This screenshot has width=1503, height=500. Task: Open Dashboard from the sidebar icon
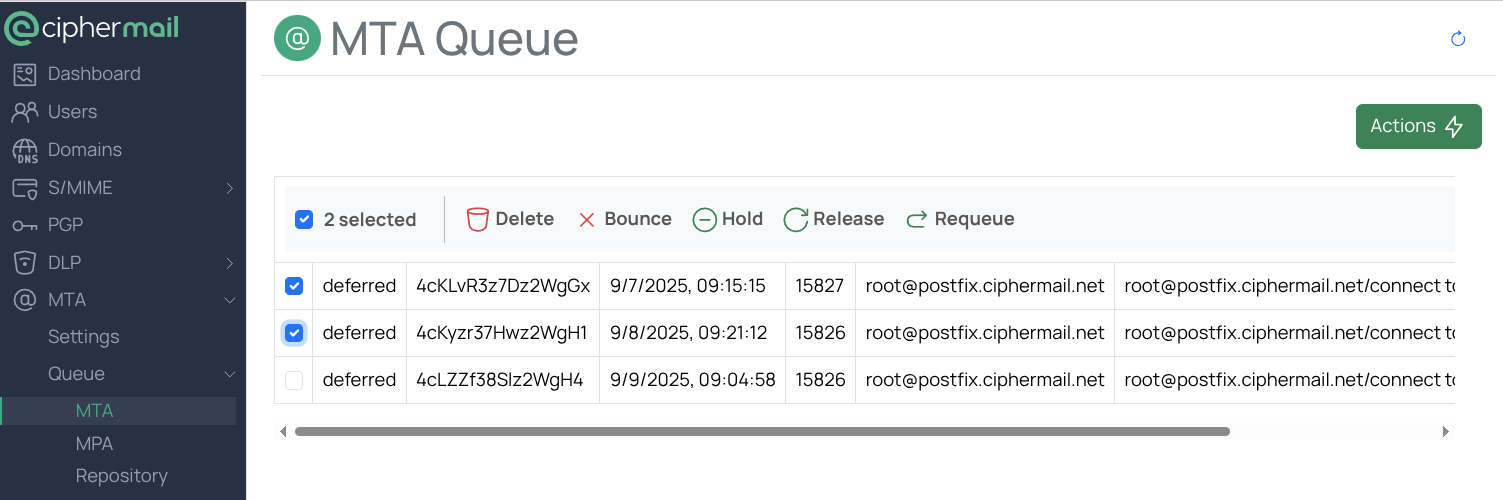click(x=24, y=74)
